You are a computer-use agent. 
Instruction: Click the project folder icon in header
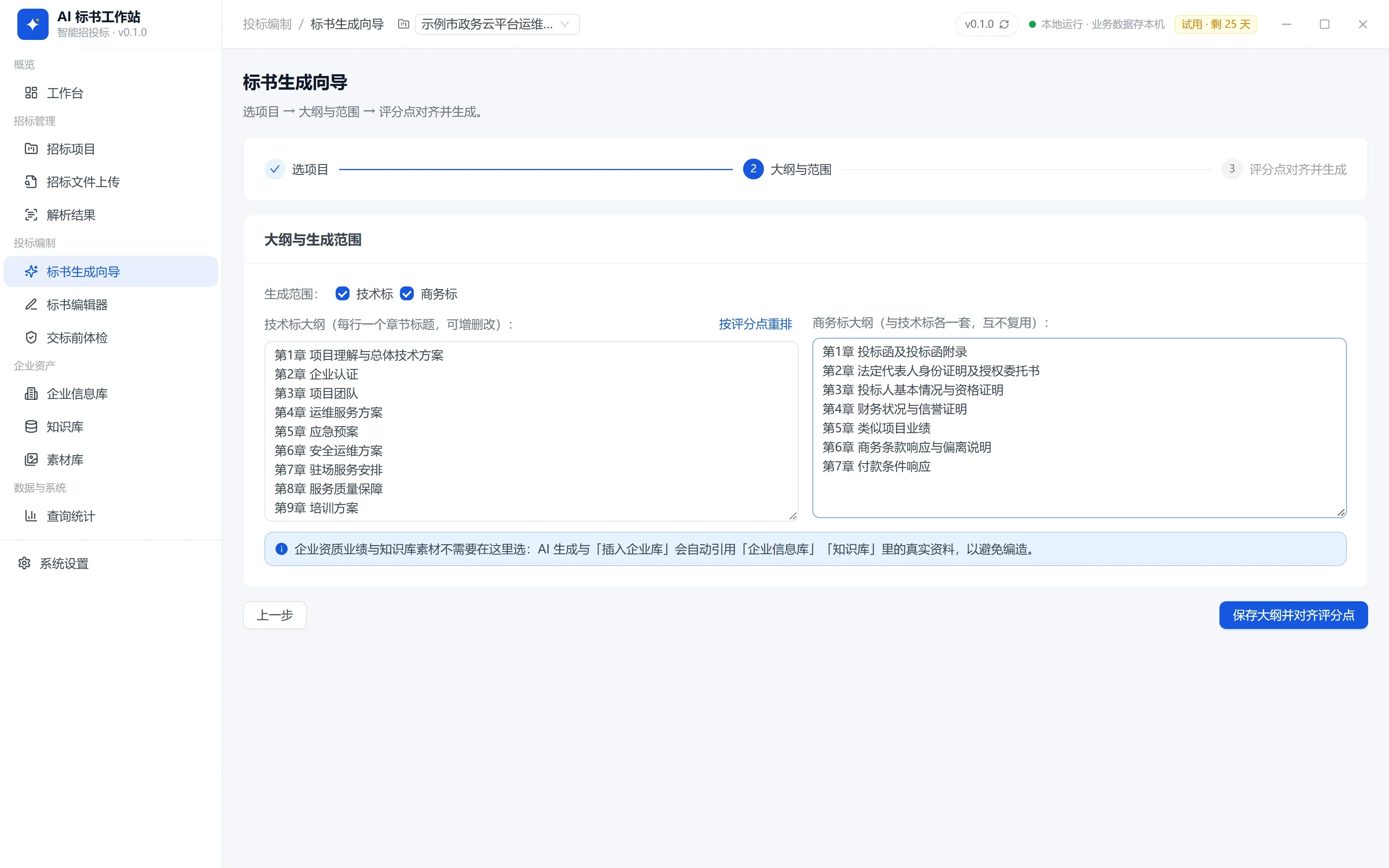coord(404,24)
